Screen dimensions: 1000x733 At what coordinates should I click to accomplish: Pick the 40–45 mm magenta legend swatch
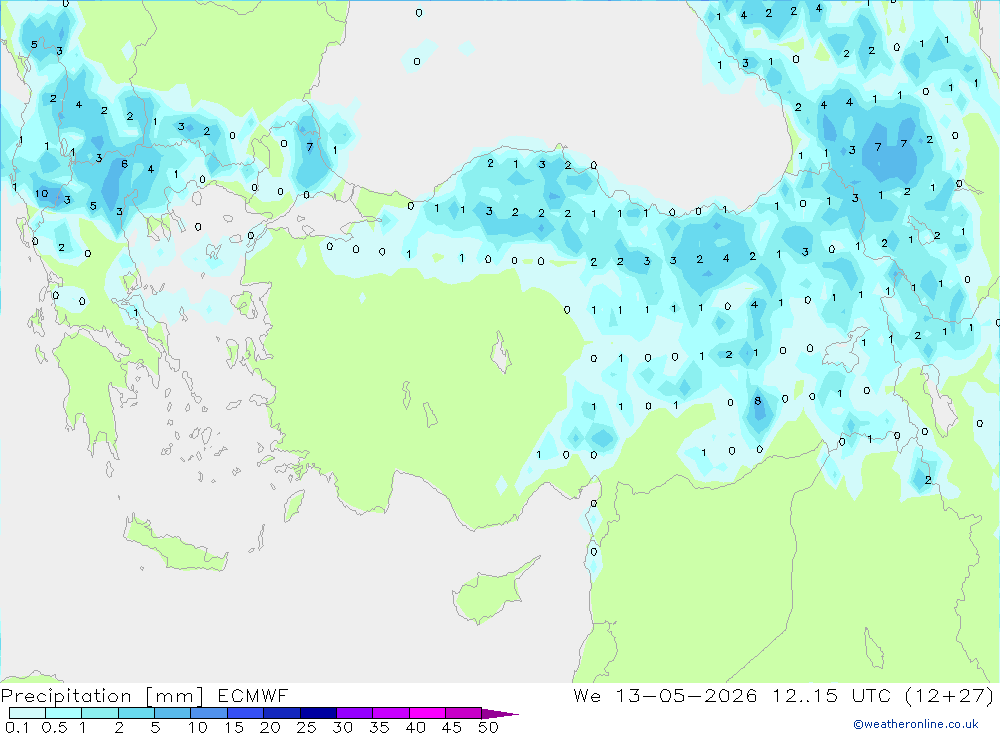427,713
